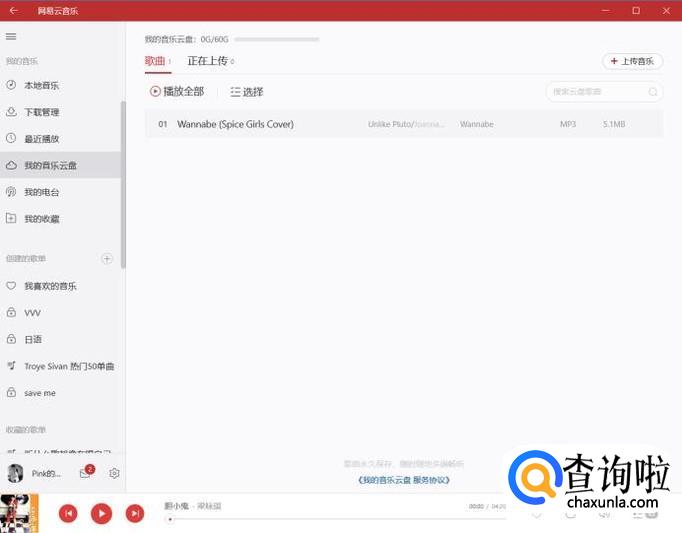The image size is (682, 533).
Task: Open the Pink user profile name
Action: (x=46, y=473)
